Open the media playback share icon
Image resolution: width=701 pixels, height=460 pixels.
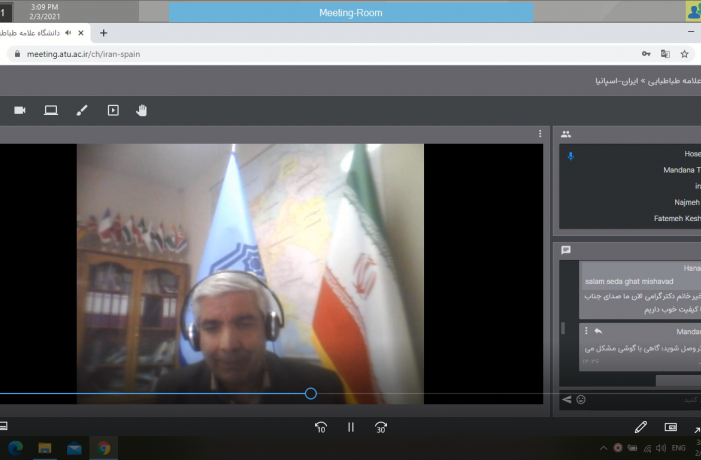tap(113, 110)
